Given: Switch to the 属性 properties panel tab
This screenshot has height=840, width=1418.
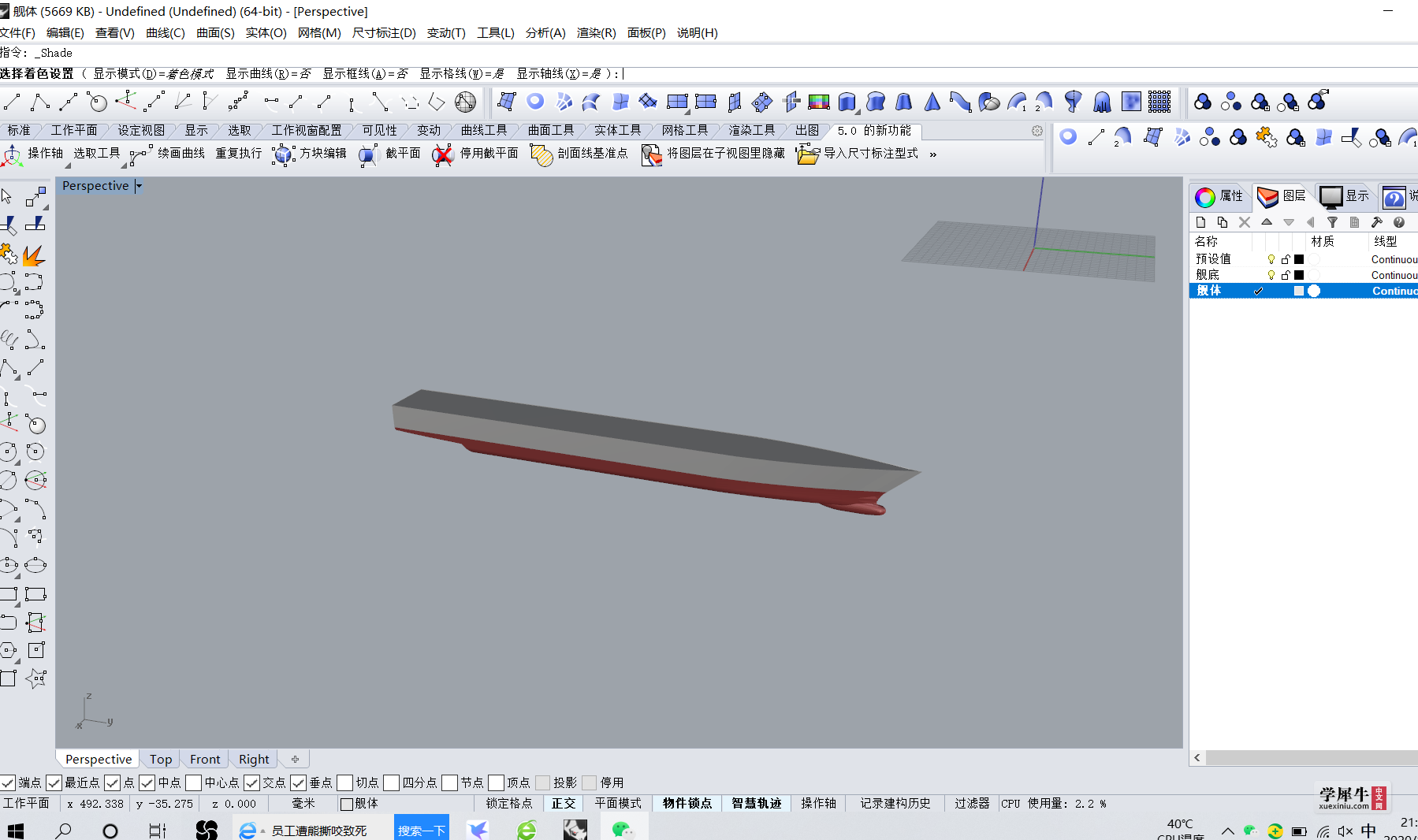Looking at the screenshot, I should click(1219, 196).
